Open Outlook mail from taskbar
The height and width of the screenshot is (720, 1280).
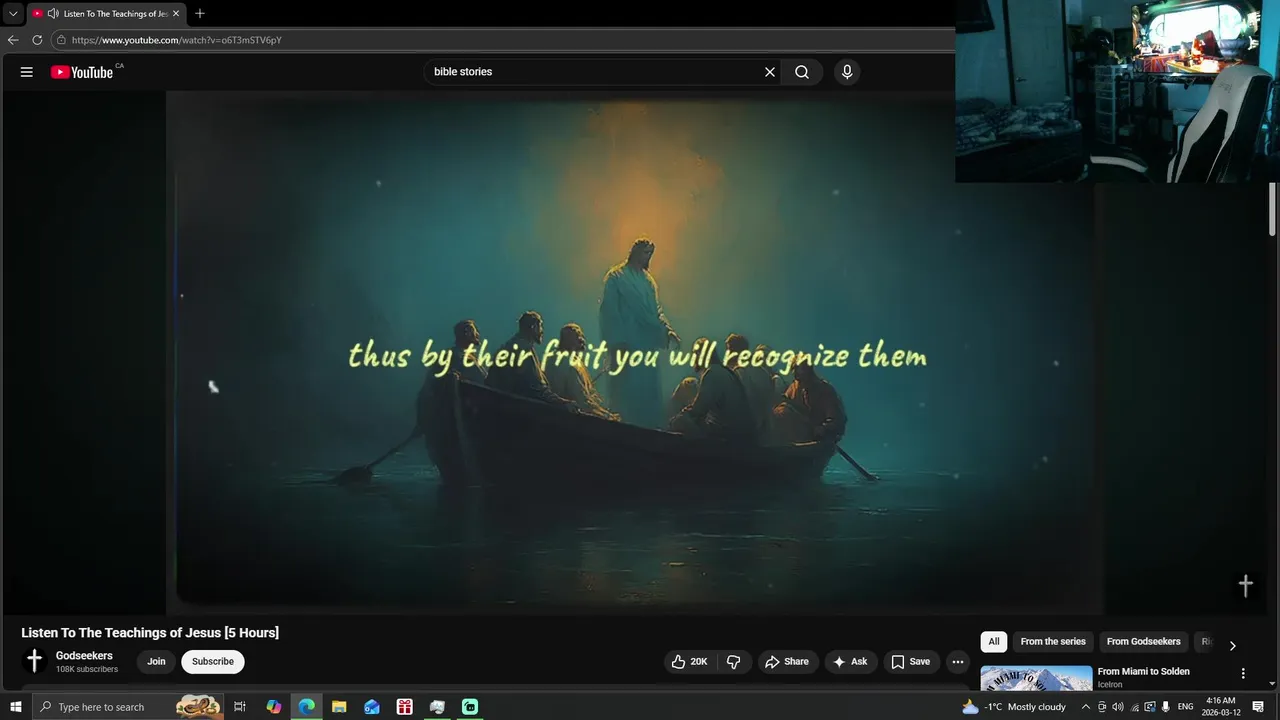[372, 707]
